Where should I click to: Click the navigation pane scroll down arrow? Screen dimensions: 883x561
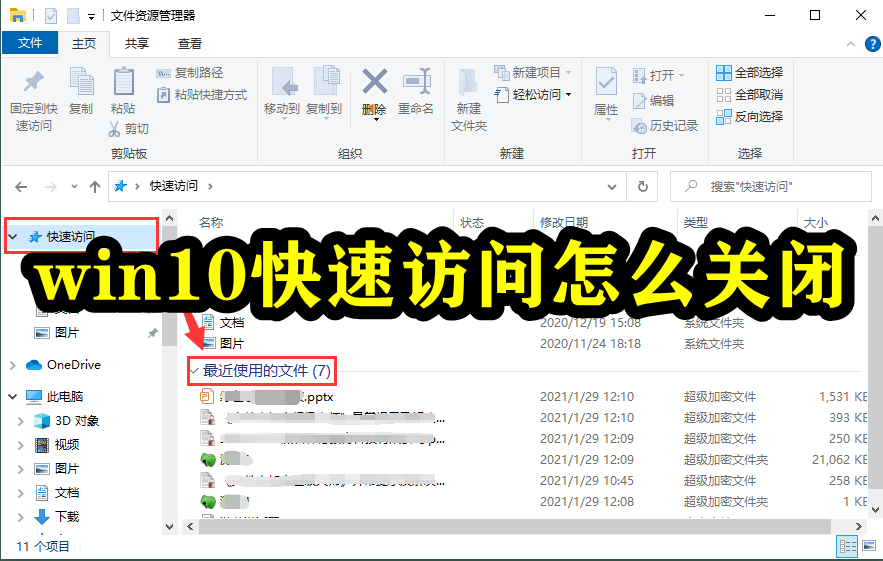tap(170, 527)
